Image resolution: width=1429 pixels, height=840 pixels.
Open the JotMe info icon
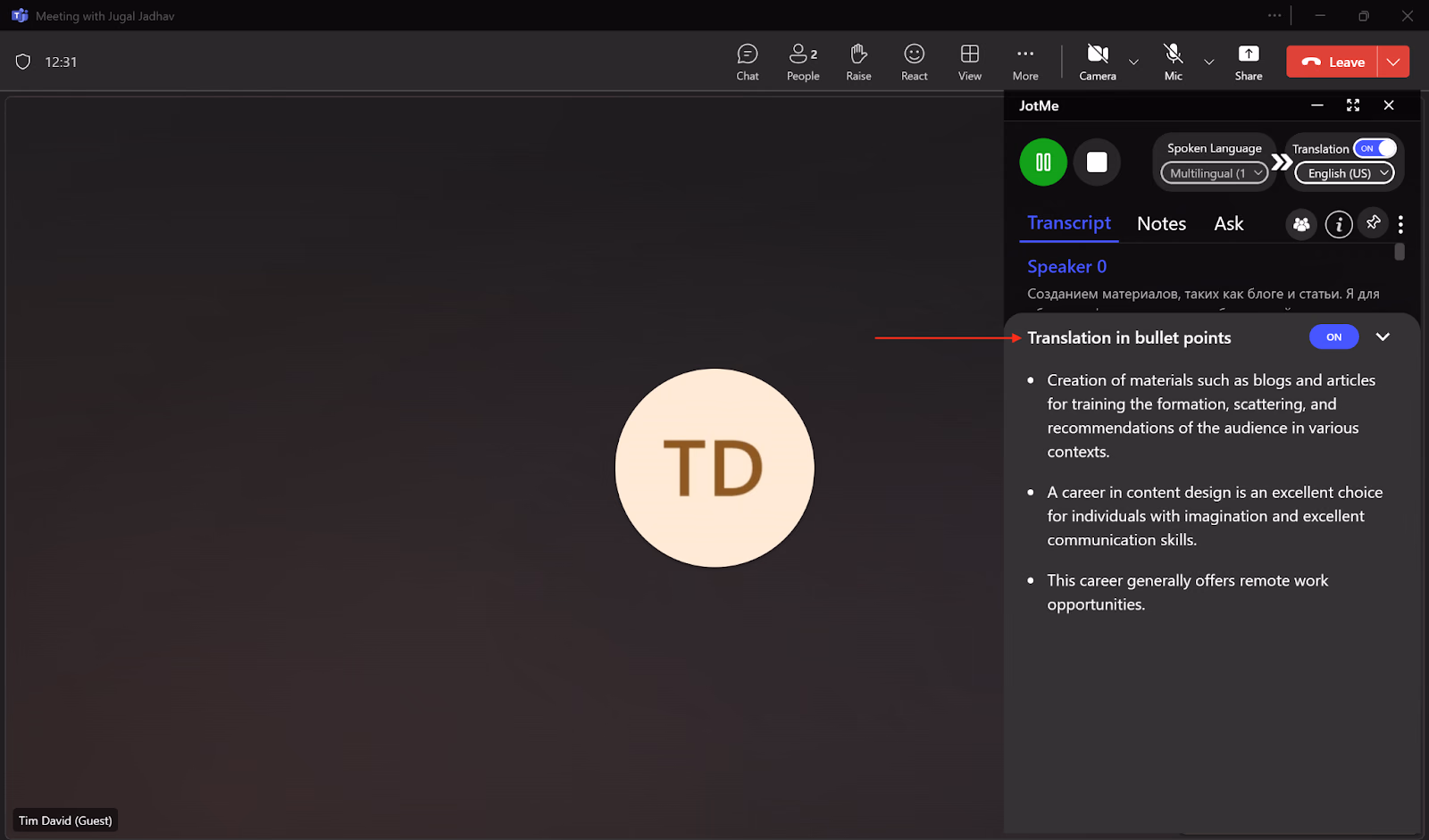(x=1338, y=224)
